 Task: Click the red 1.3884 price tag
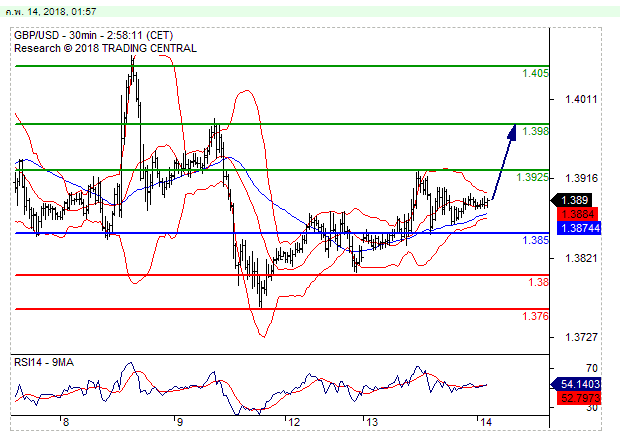pos(578,214)
